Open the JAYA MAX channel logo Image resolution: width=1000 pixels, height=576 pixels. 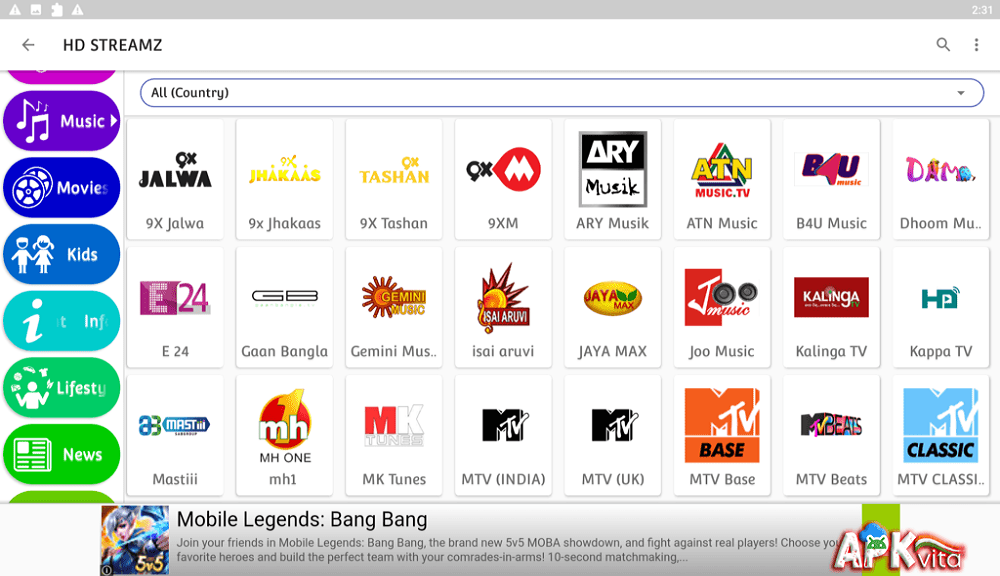[612, 298]
